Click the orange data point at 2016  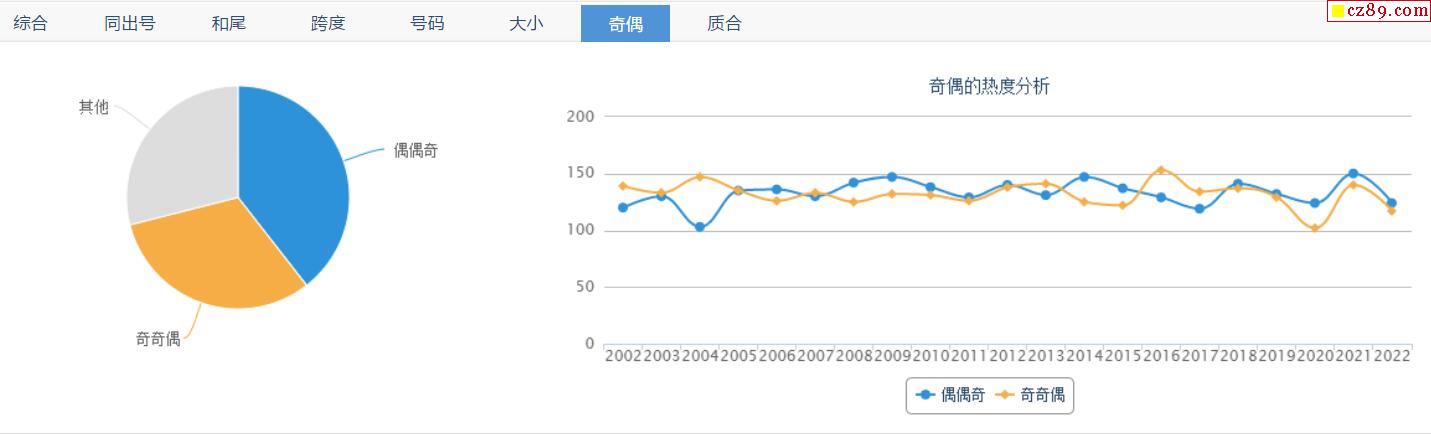(1160, 170)
